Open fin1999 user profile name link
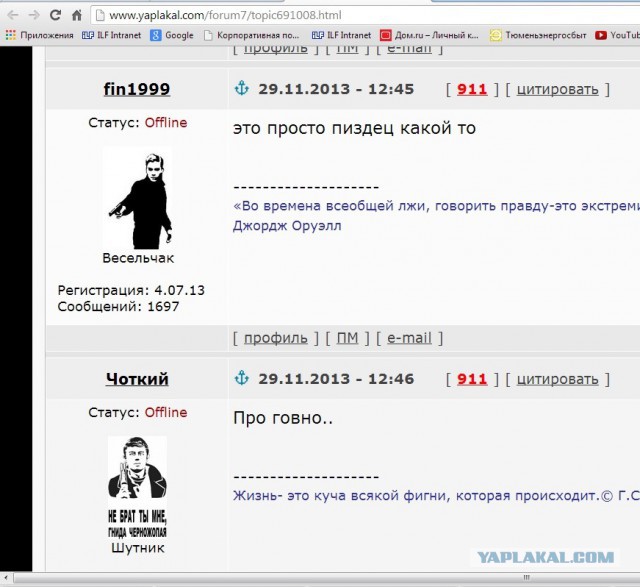 tap(137, 89)
